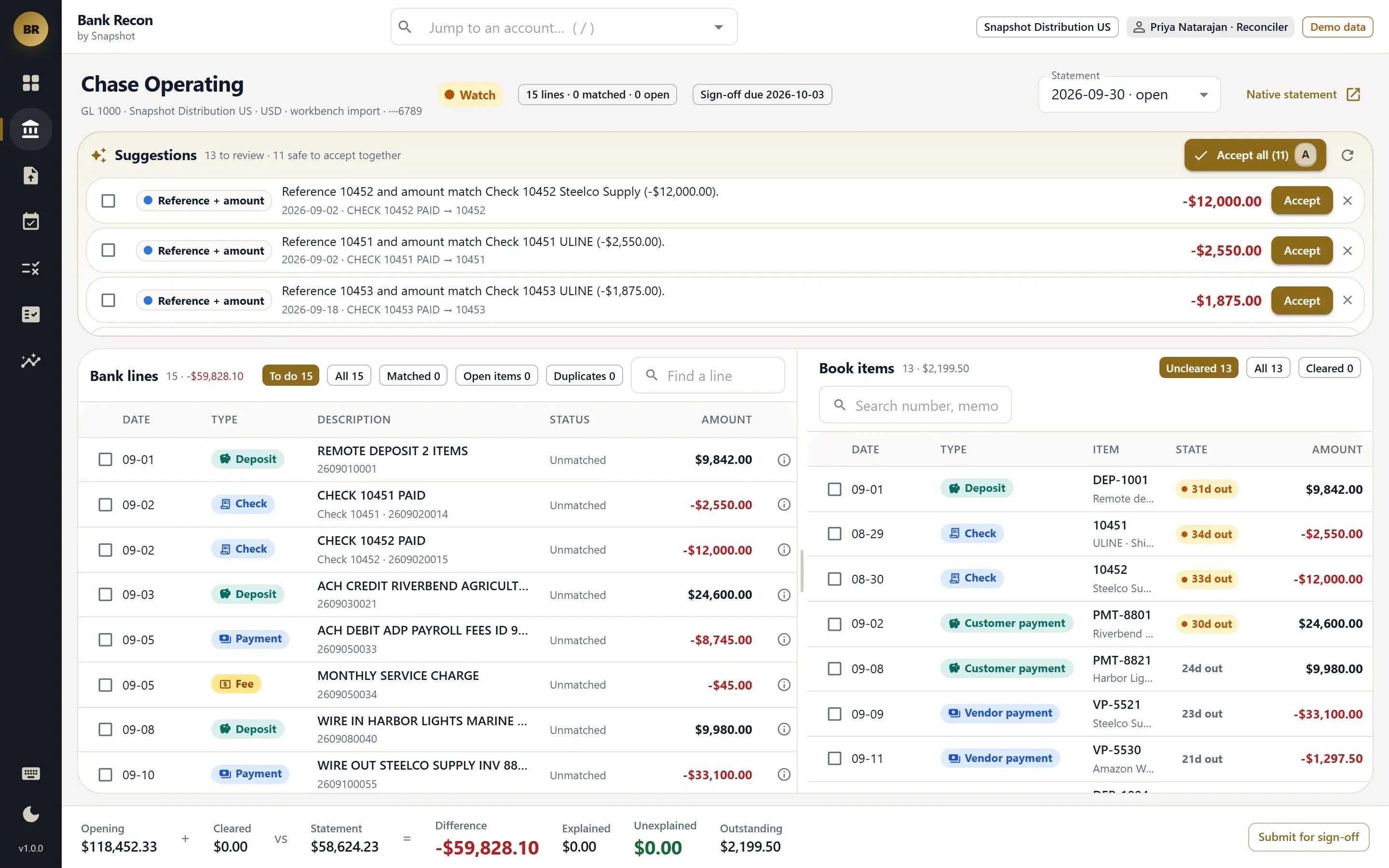Tick the checkbox for suggestion 10451

pyautogui.click(x=108, y=250)
